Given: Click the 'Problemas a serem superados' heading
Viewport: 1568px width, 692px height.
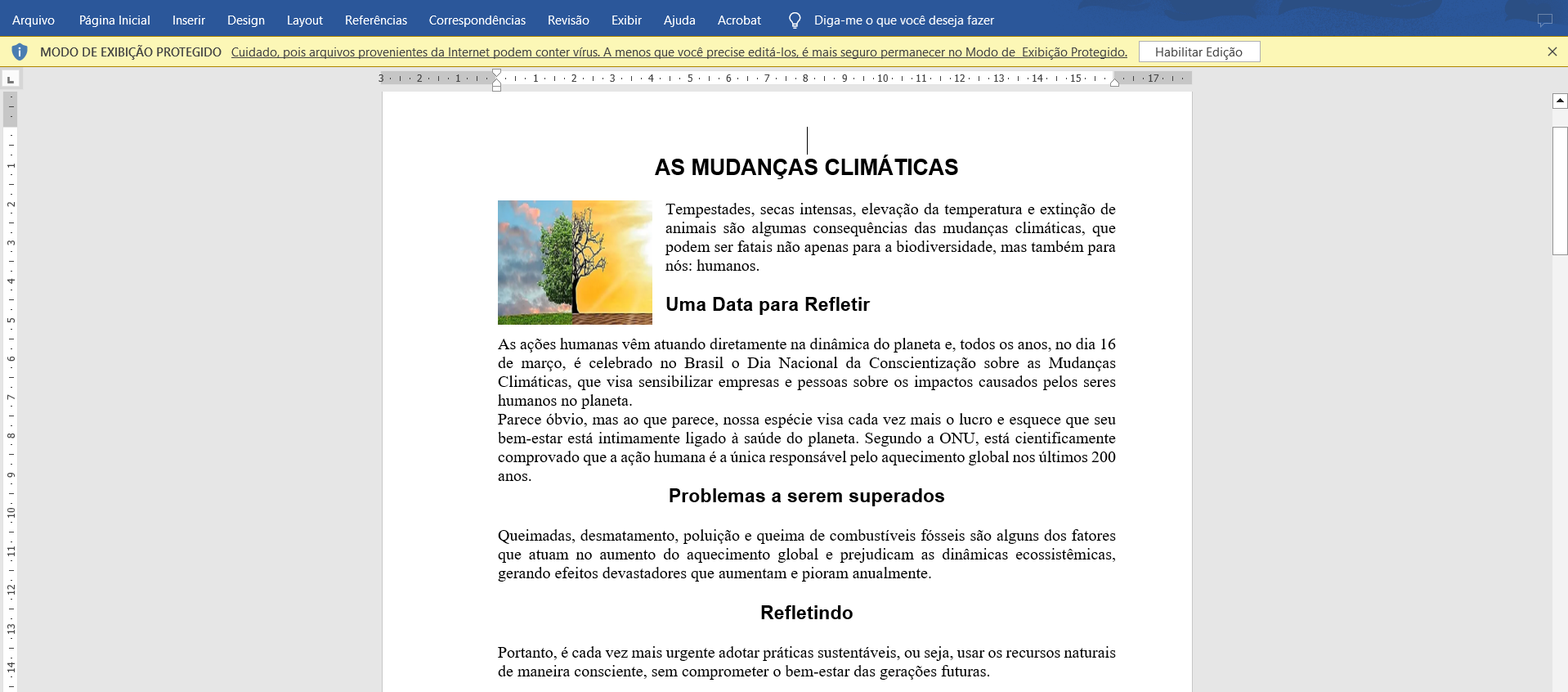Looking at the screenshot, I should (806, 496).
